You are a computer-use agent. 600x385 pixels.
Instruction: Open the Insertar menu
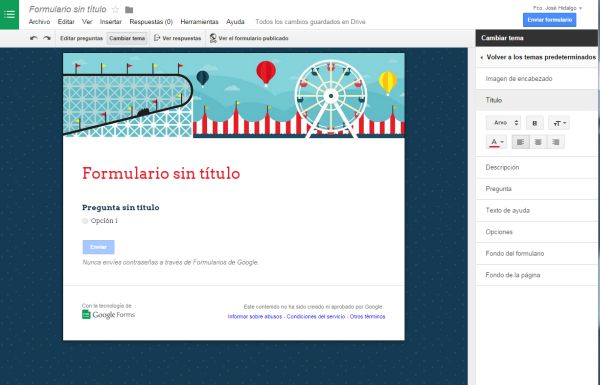point(111,22)
